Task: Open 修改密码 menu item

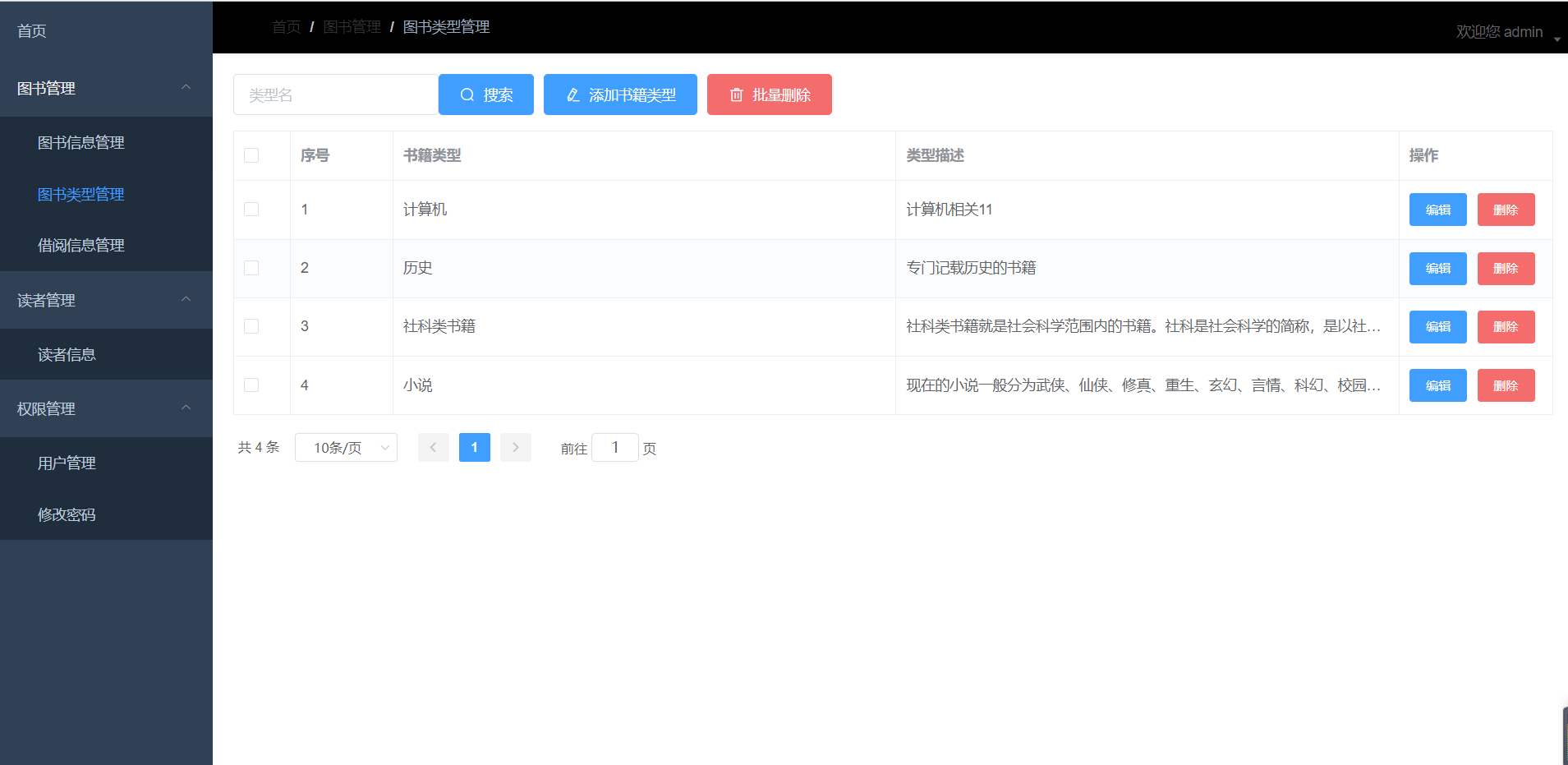Action: pos(106,514)
